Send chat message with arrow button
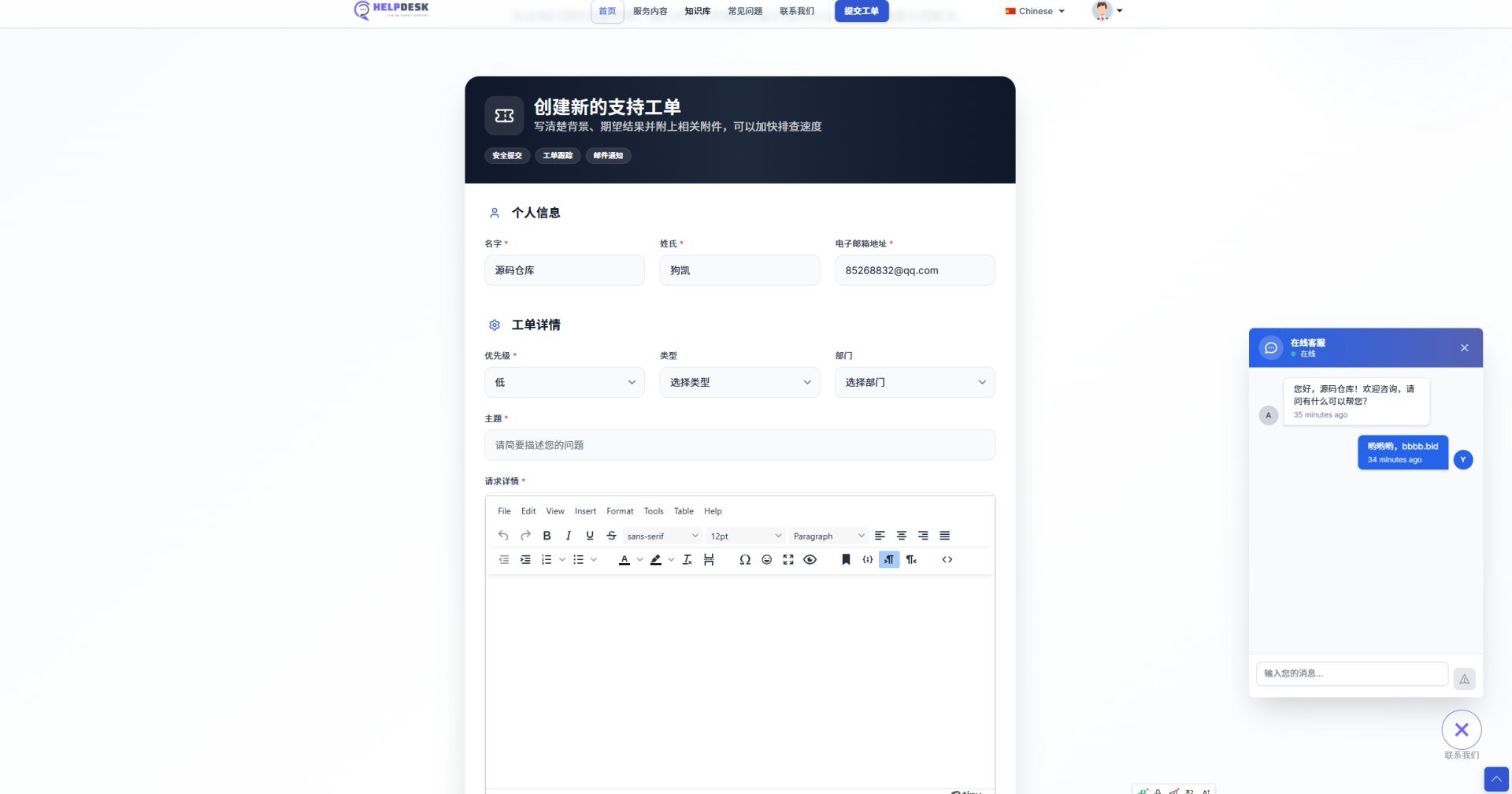Image resolution: width=1512 pixels, height=794 pixels. [x=1464, y=679]
